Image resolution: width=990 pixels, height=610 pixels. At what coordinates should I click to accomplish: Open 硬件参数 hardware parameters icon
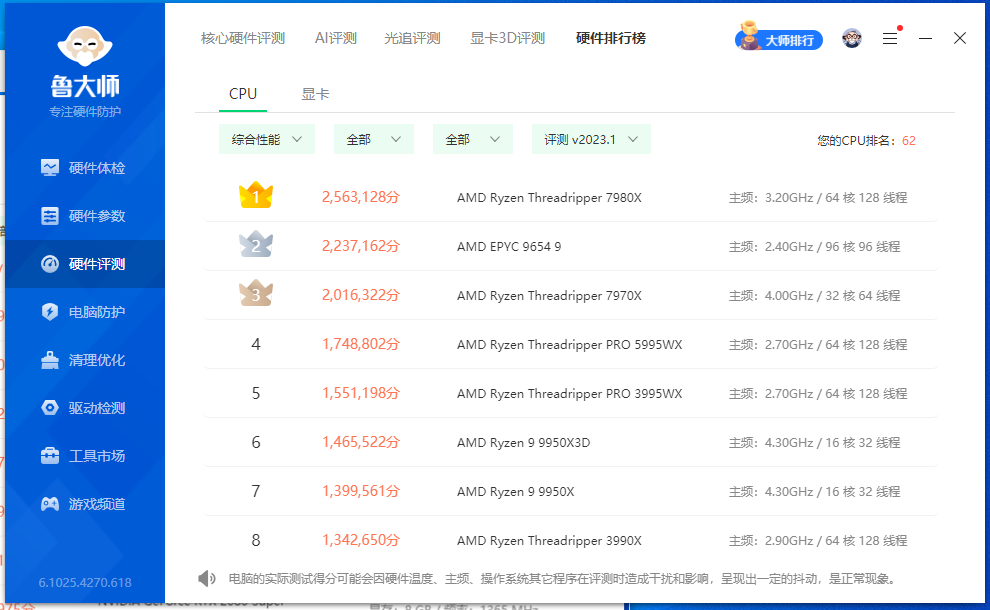tap(50, 216)
